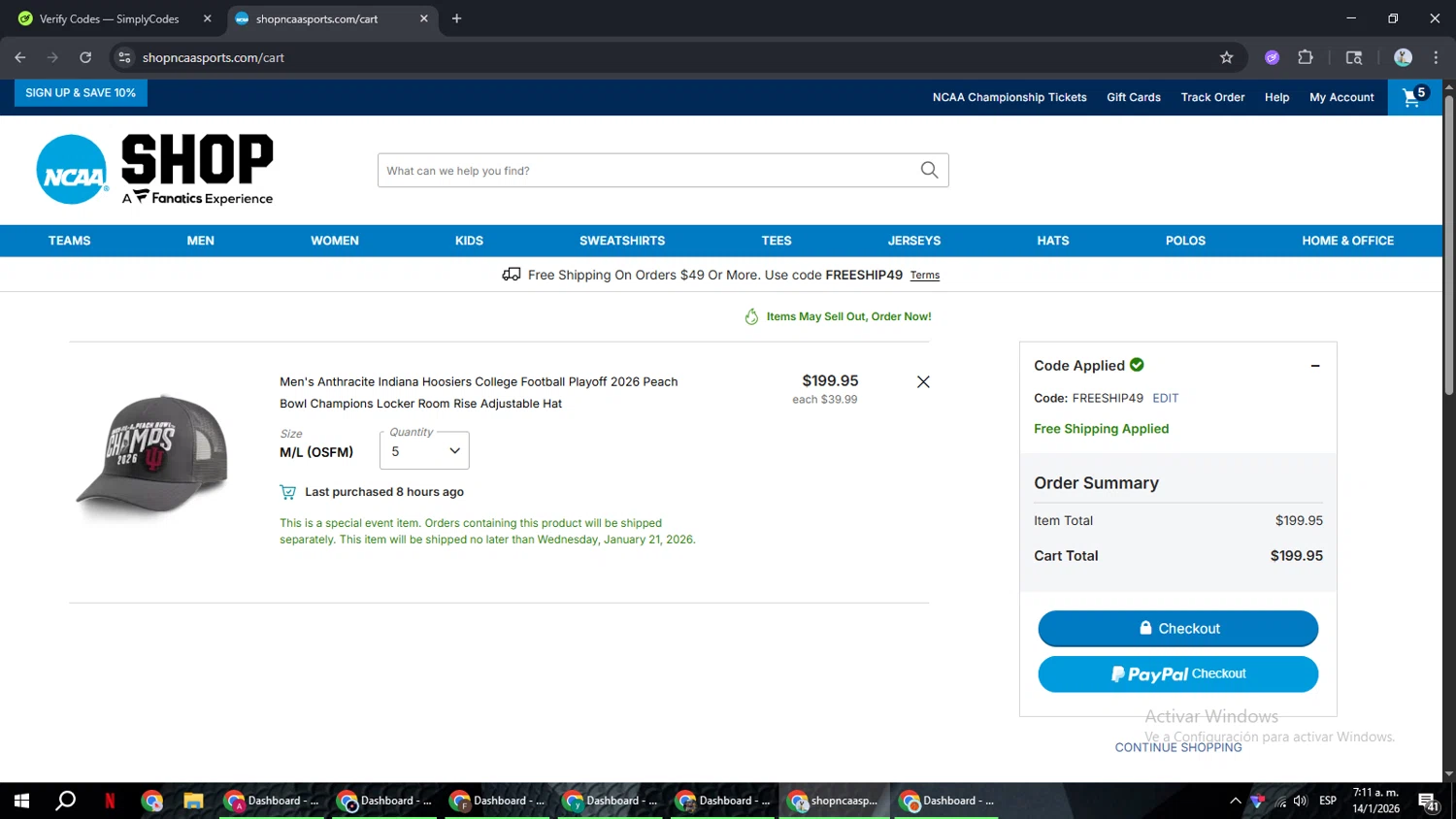Click the purple extension icon in toolbar

[1272, 57]
